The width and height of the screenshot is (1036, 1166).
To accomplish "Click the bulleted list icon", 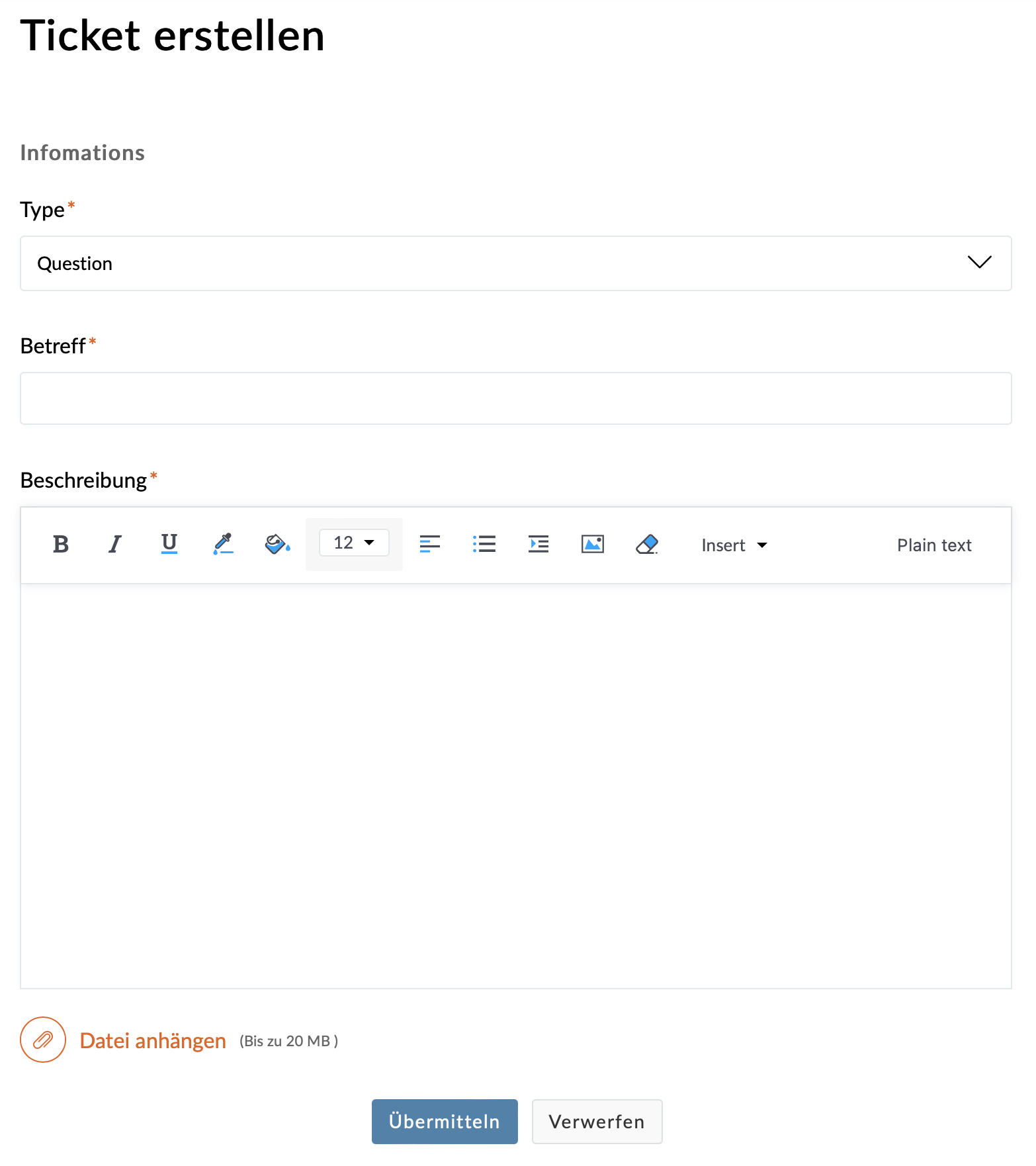I will (484, 545).
